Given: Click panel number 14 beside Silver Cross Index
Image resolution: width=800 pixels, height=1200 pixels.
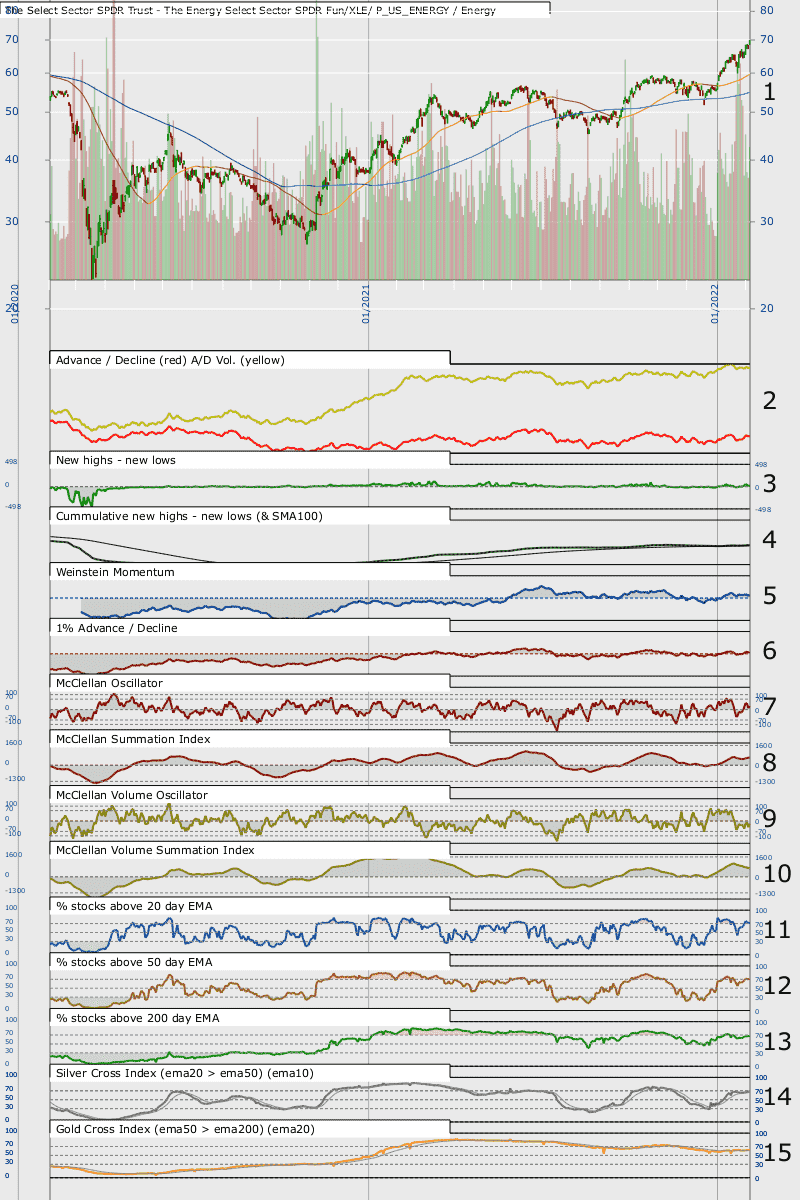Looking at the screenshot, I should click(777, 1097).
